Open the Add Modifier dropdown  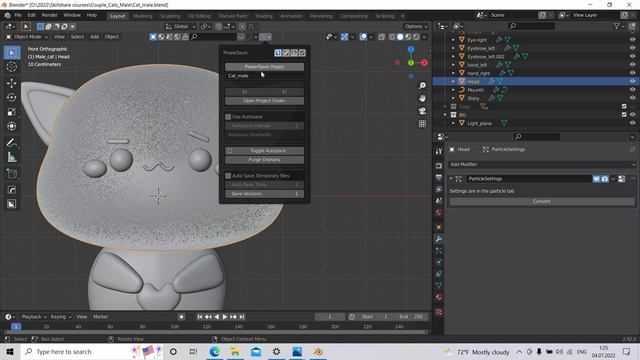[x=542, y=164]
